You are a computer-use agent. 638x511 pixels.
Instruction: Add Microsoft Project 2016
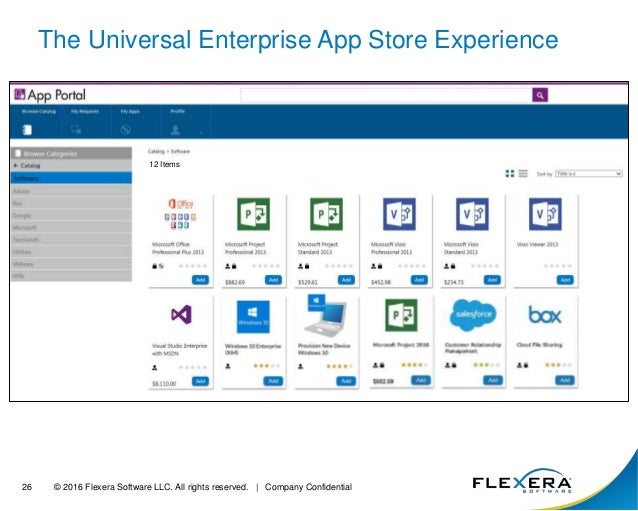[x=421, y=380]
